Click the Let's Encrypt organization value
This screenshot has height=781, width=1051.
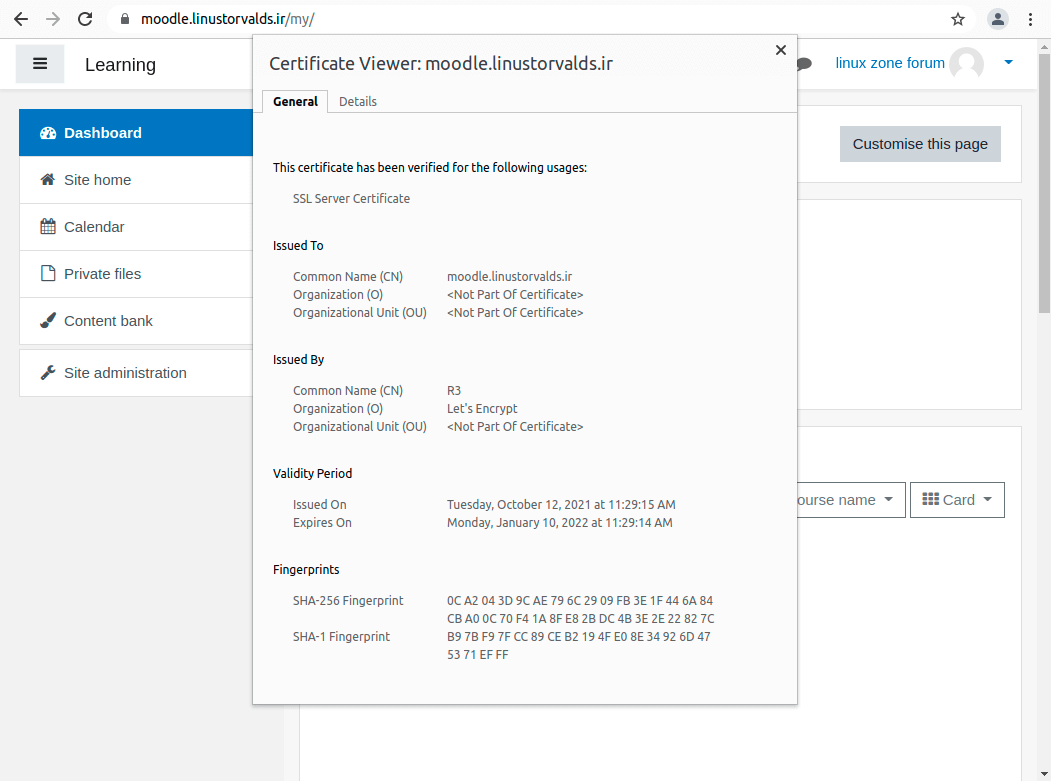(x=482, y=408)
